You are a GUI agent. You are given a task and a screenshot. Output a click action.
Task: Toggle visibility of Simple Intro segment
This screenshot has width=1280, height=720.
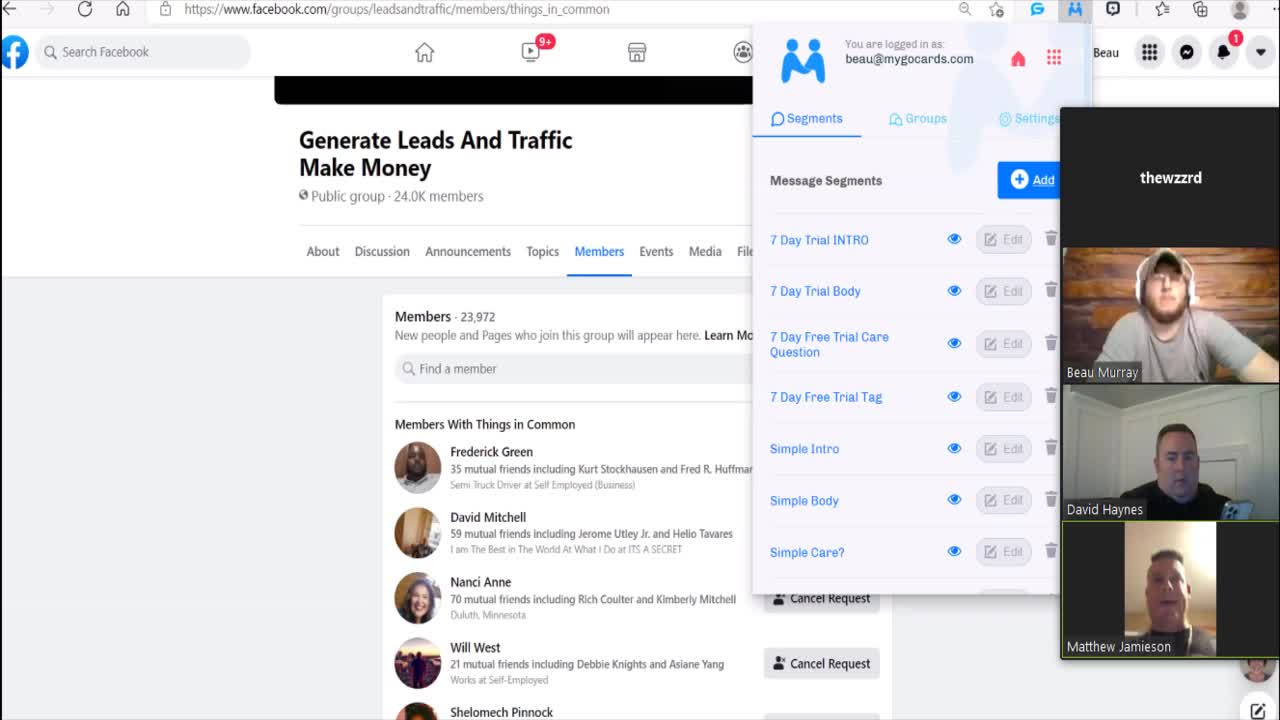coord(954,448)
